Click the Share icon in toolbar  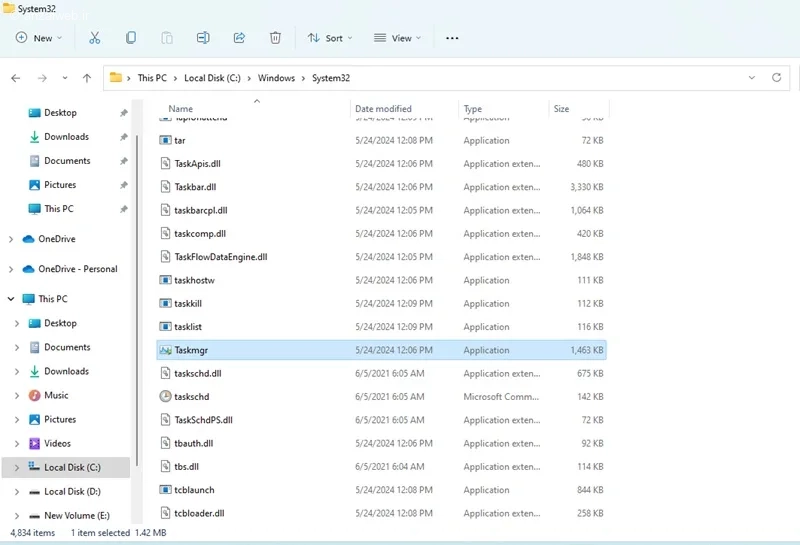pos(239,38)
